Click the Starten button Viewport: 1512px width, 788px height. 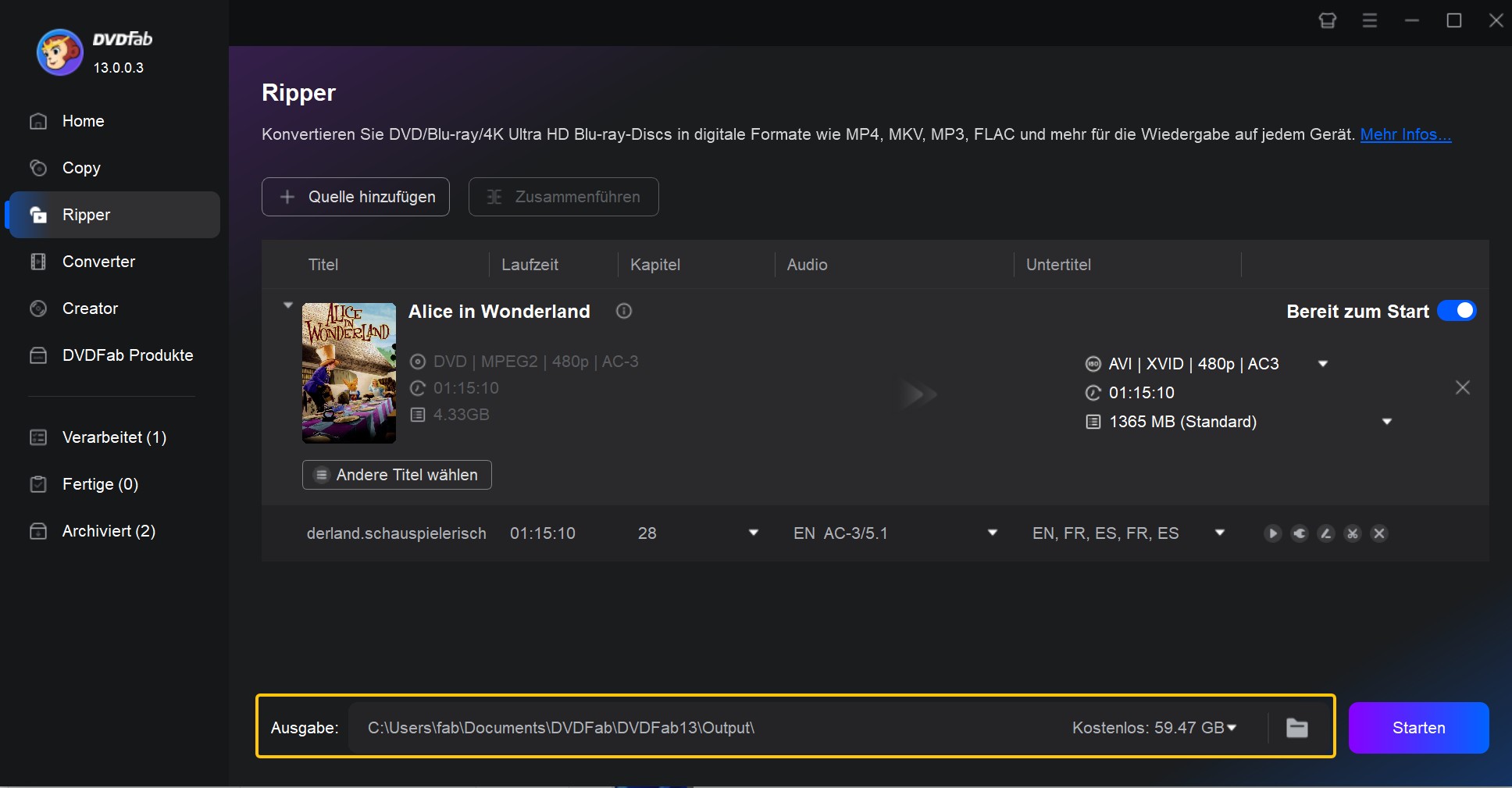1418,728
